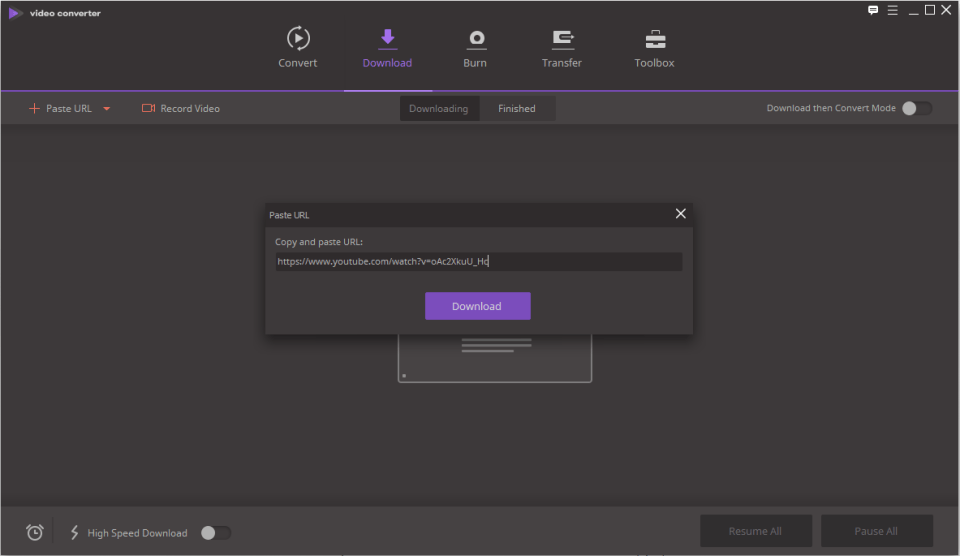Maximize the video converter window
This screenshot has height=556, width=960.
click(x=929, y=10)
